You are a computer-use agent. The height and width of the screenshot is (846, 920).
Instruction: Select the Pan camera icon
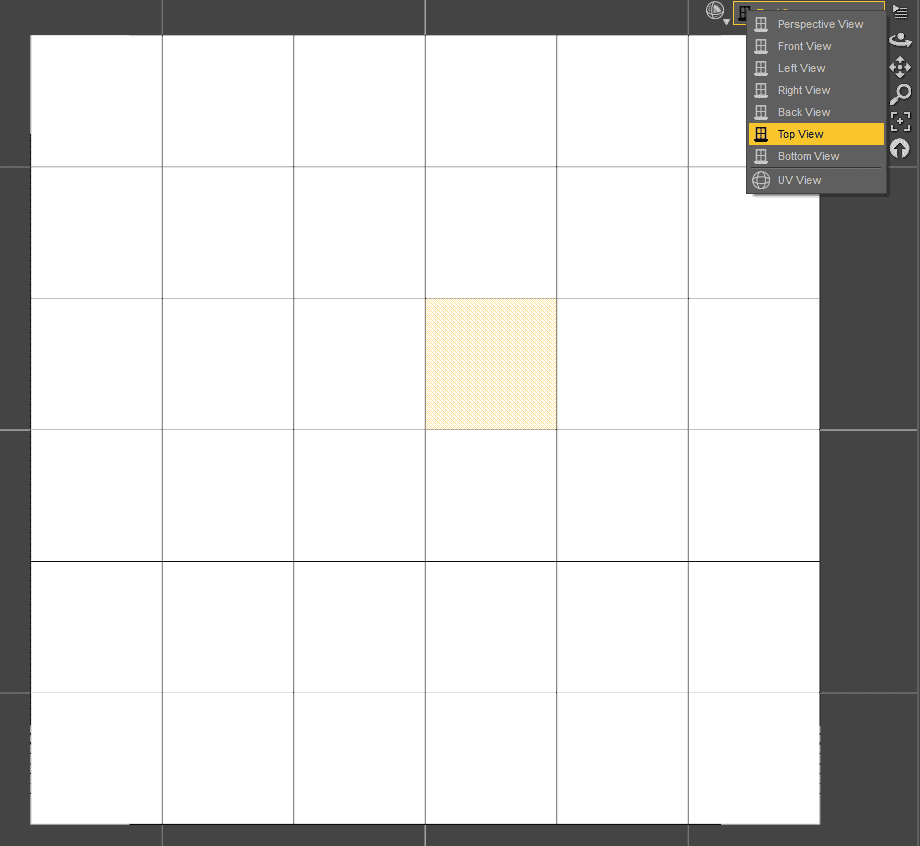(899, 66)
